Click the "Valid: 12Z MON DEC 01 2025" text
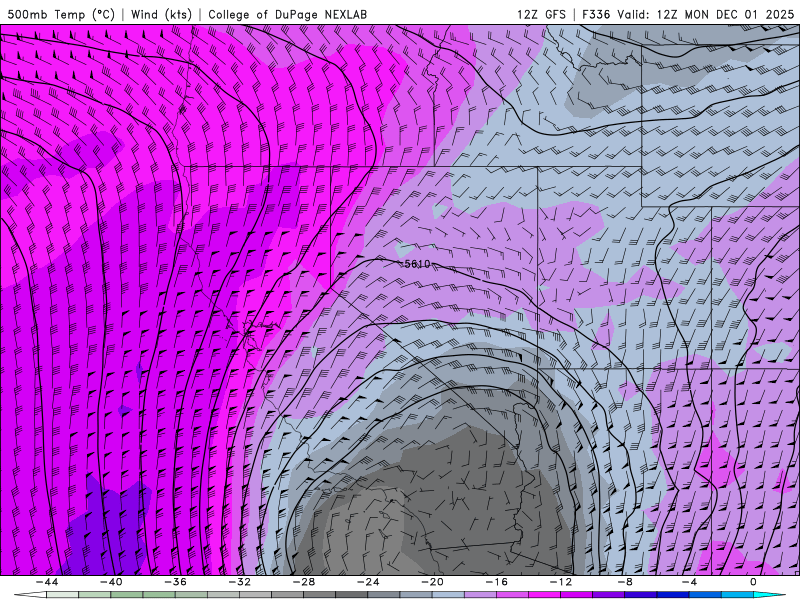 point(706,14)
